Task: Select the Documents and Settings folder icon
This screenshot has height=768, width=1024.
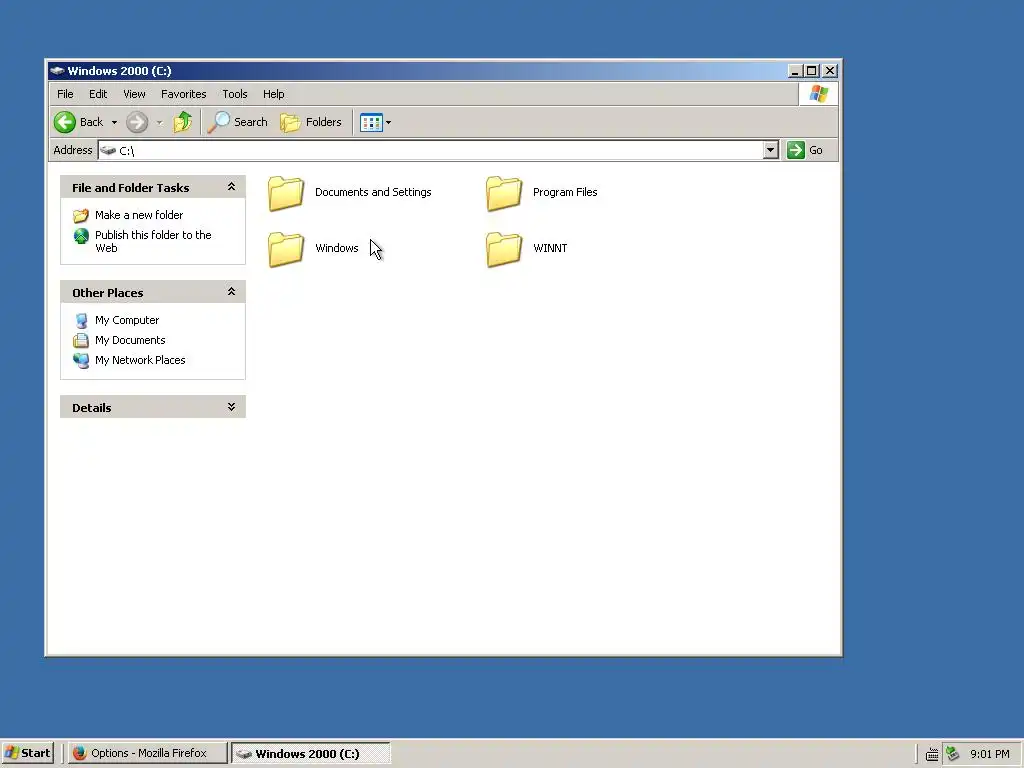Action: (x=286, y=193)
